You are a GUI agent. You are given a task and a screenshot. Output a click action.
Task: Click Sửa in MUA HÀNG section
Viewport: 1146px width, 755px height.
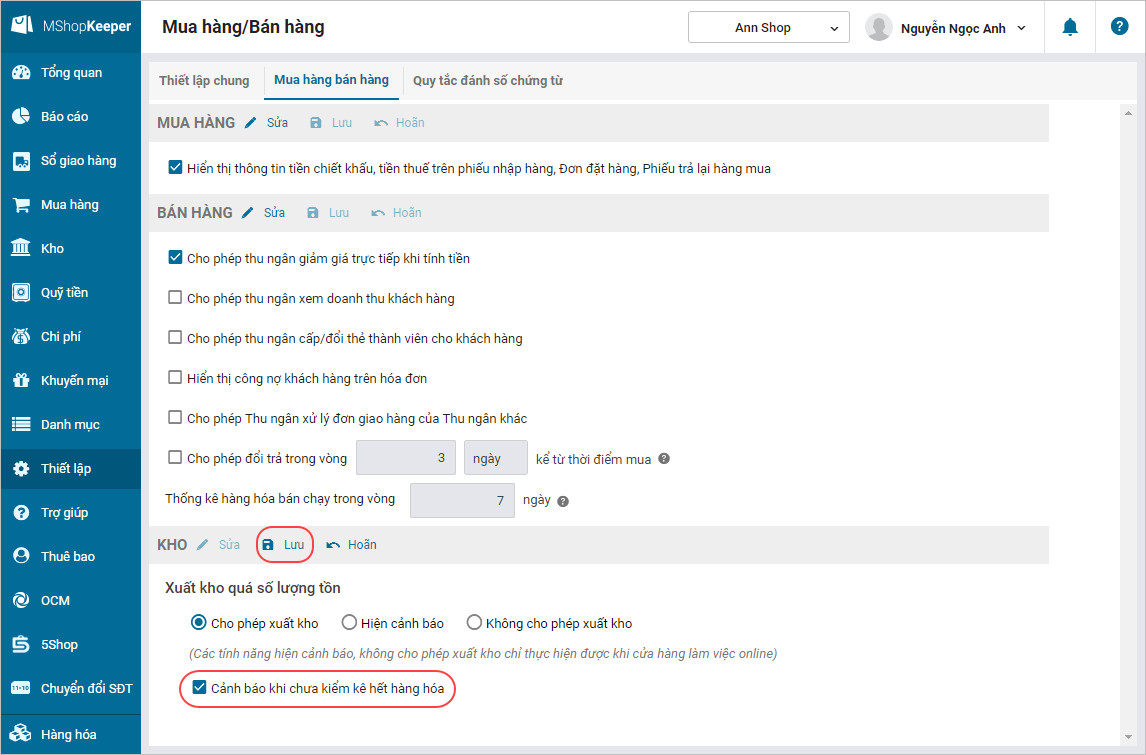277,123
